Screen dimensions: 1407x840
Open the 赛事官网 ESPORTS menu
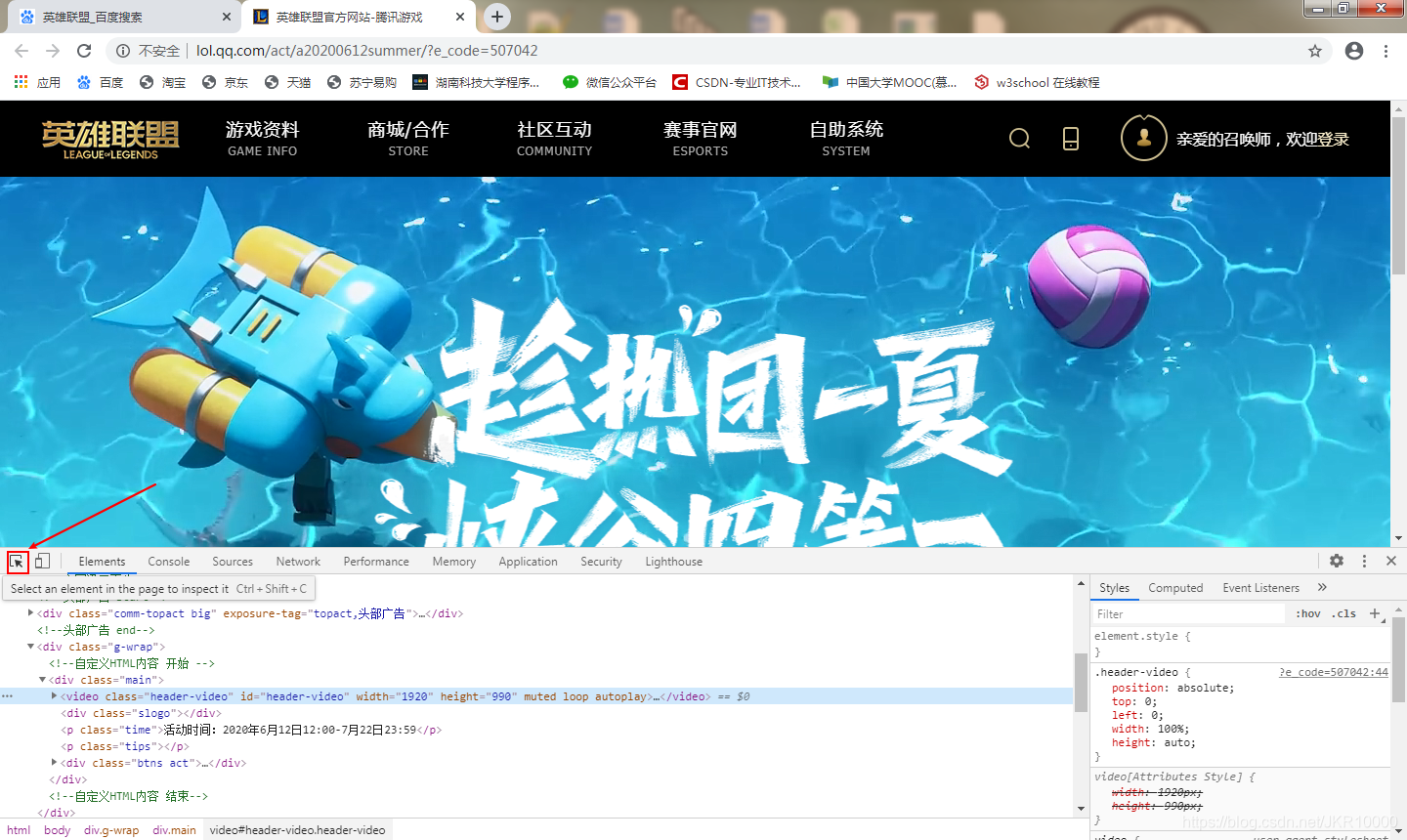[x=701, y=139]
